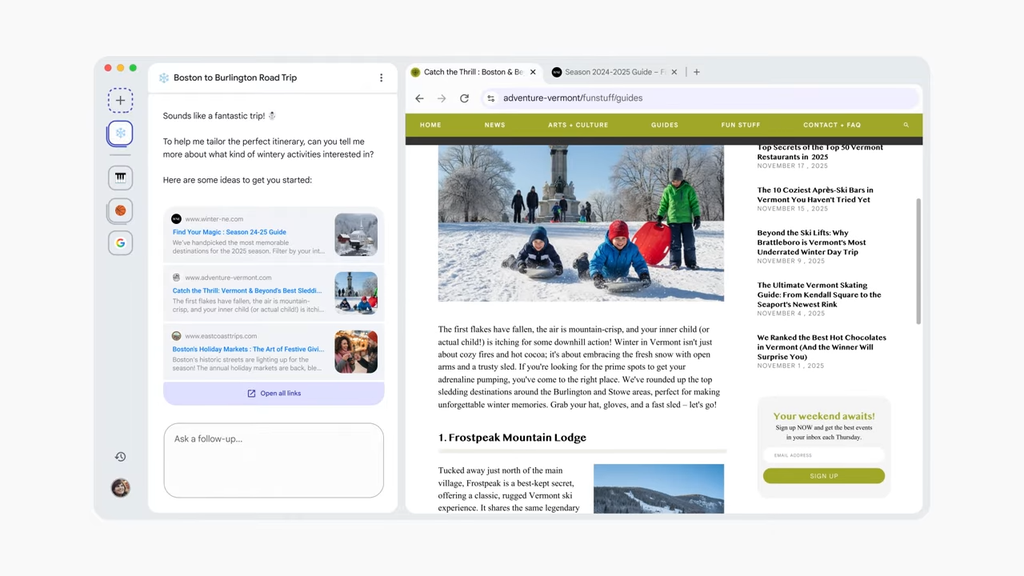Click the Google icon in the sidebar

(x=120, y=243)
